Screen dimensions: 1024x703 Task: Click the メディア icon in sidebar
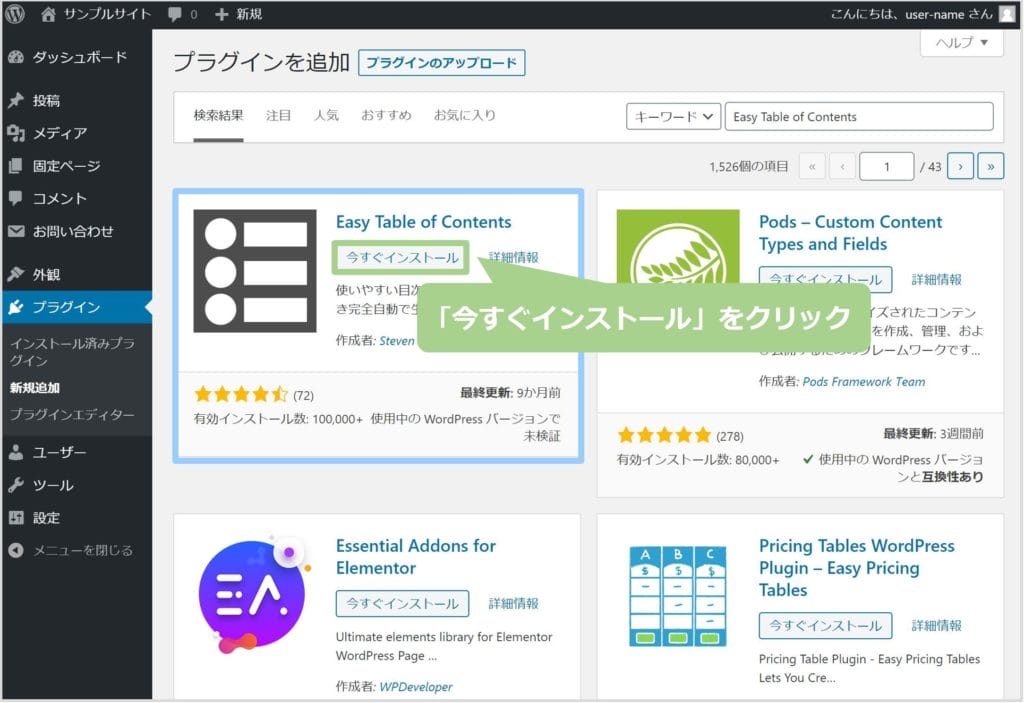click(16, 133)
